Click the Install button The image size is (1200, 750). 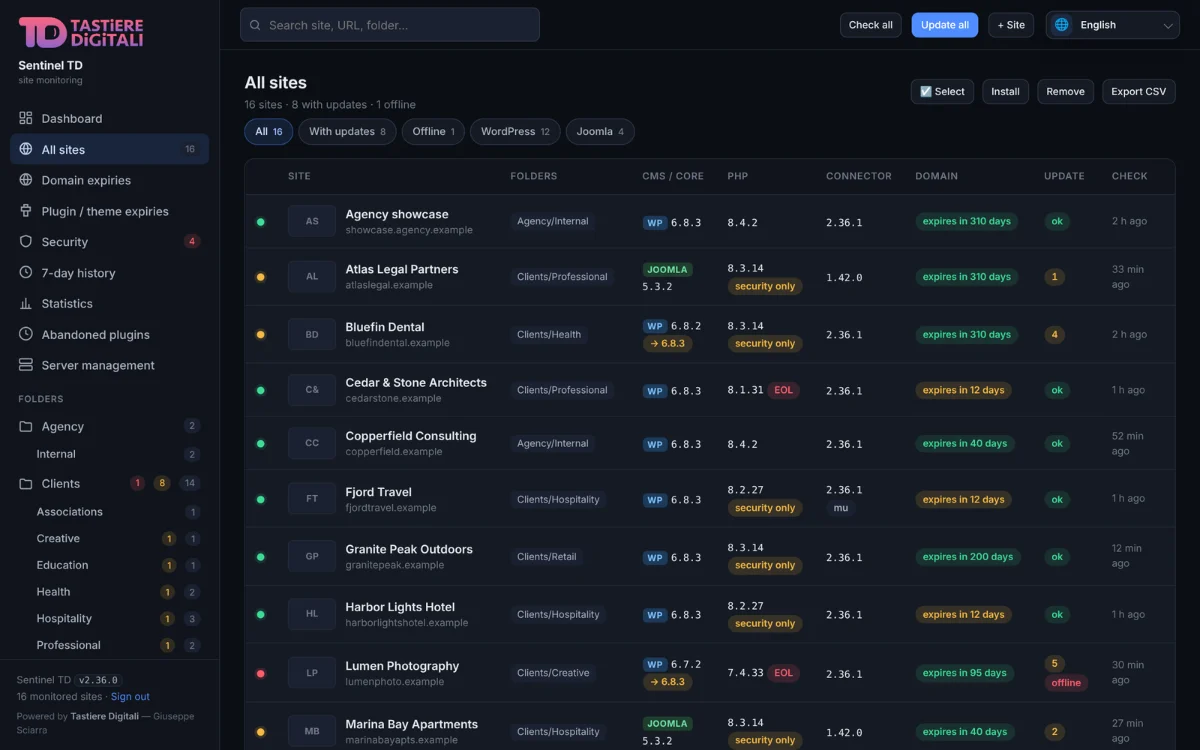click(x=1005, y=91)
